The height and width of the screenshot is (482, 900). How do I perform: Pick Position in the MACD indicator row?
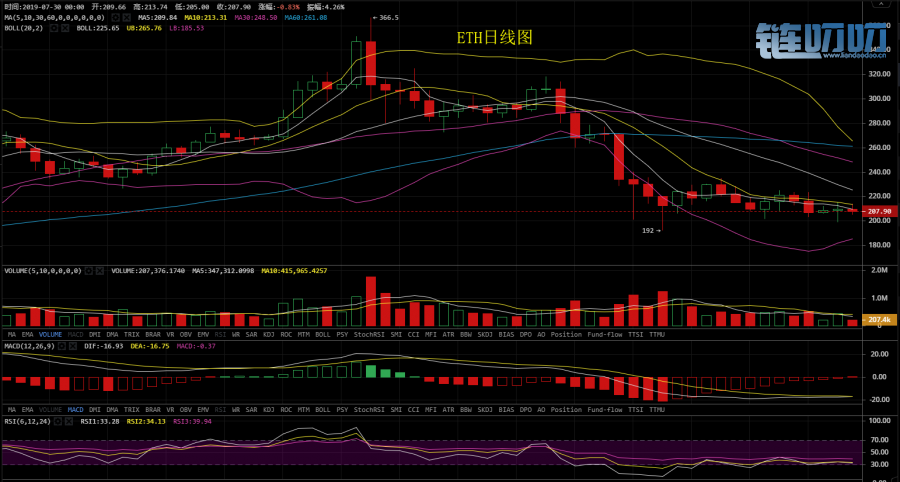[566, 410]
